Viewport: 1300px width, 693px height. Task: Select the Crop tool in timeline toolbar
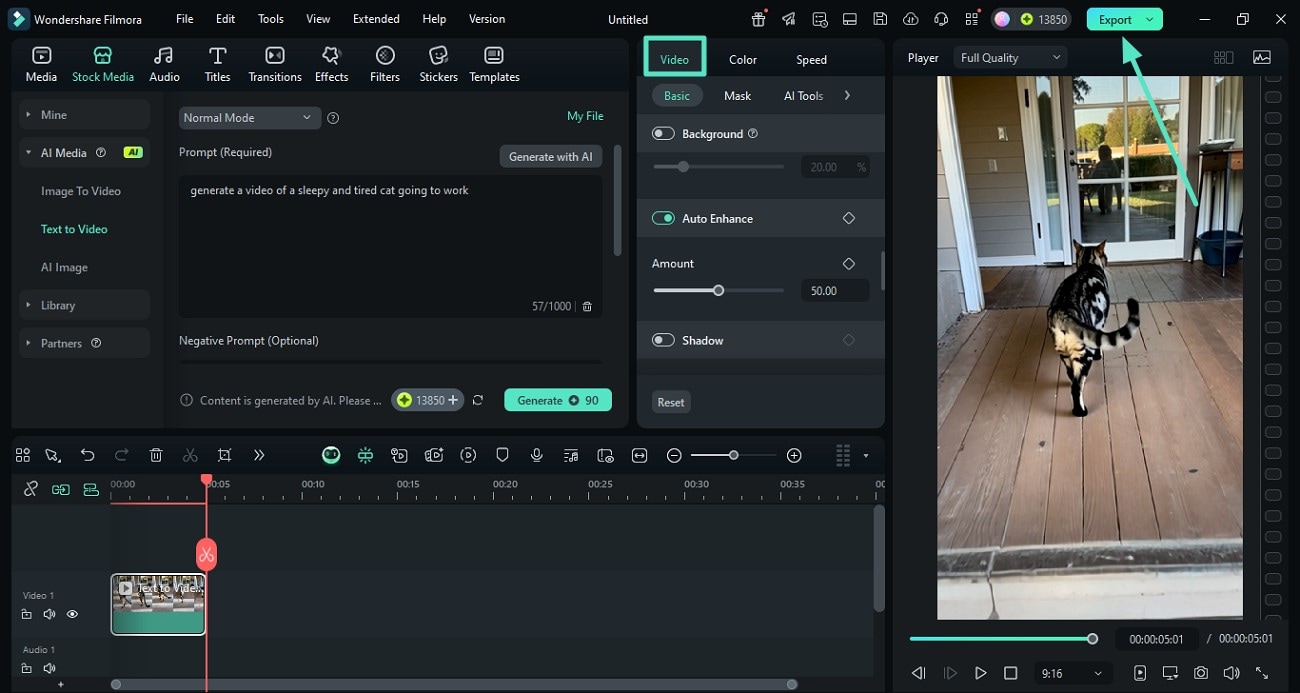[224, 455]
